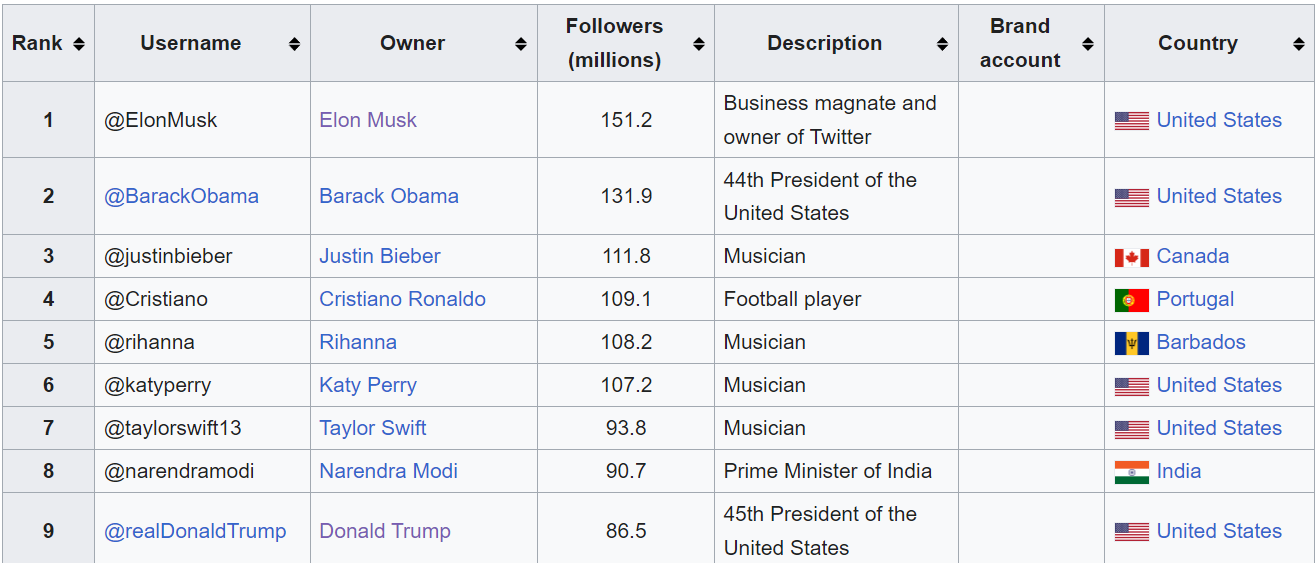The width and height of the screenshot is (1316, 563).
Task: Click Portugal flag icon
Action: [1131, 300]
